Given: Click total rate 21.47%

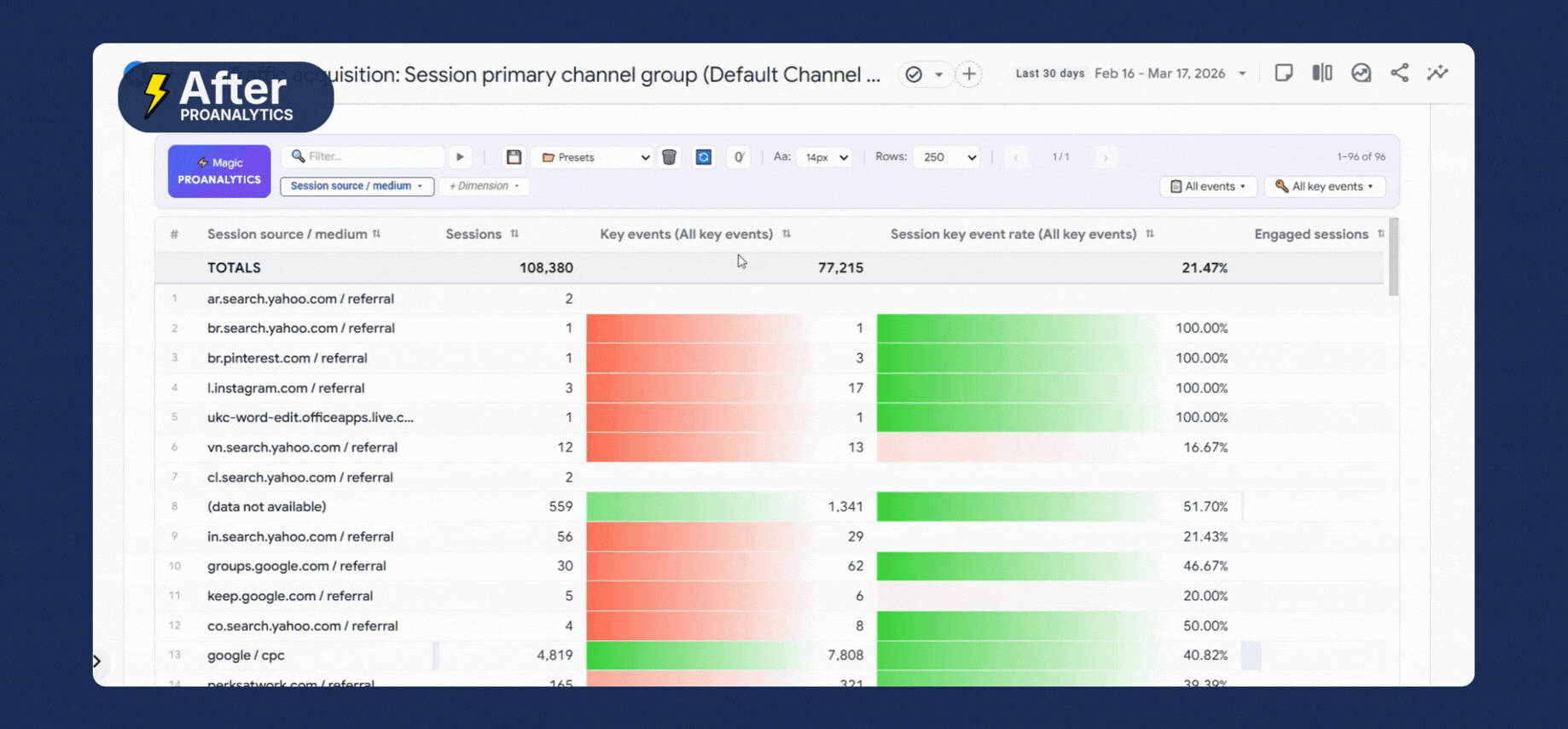Looking at the screenshot, I should pyautogui.click(x=1205, y=268).
